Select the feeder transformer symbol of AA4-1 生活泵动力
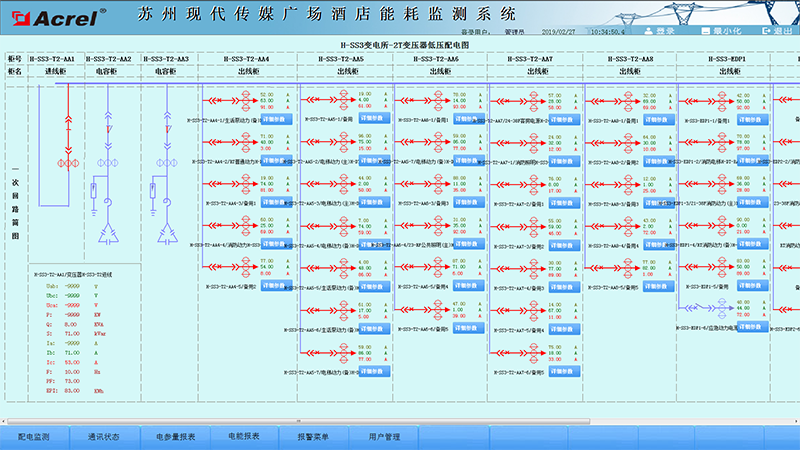 coord(246,101)
